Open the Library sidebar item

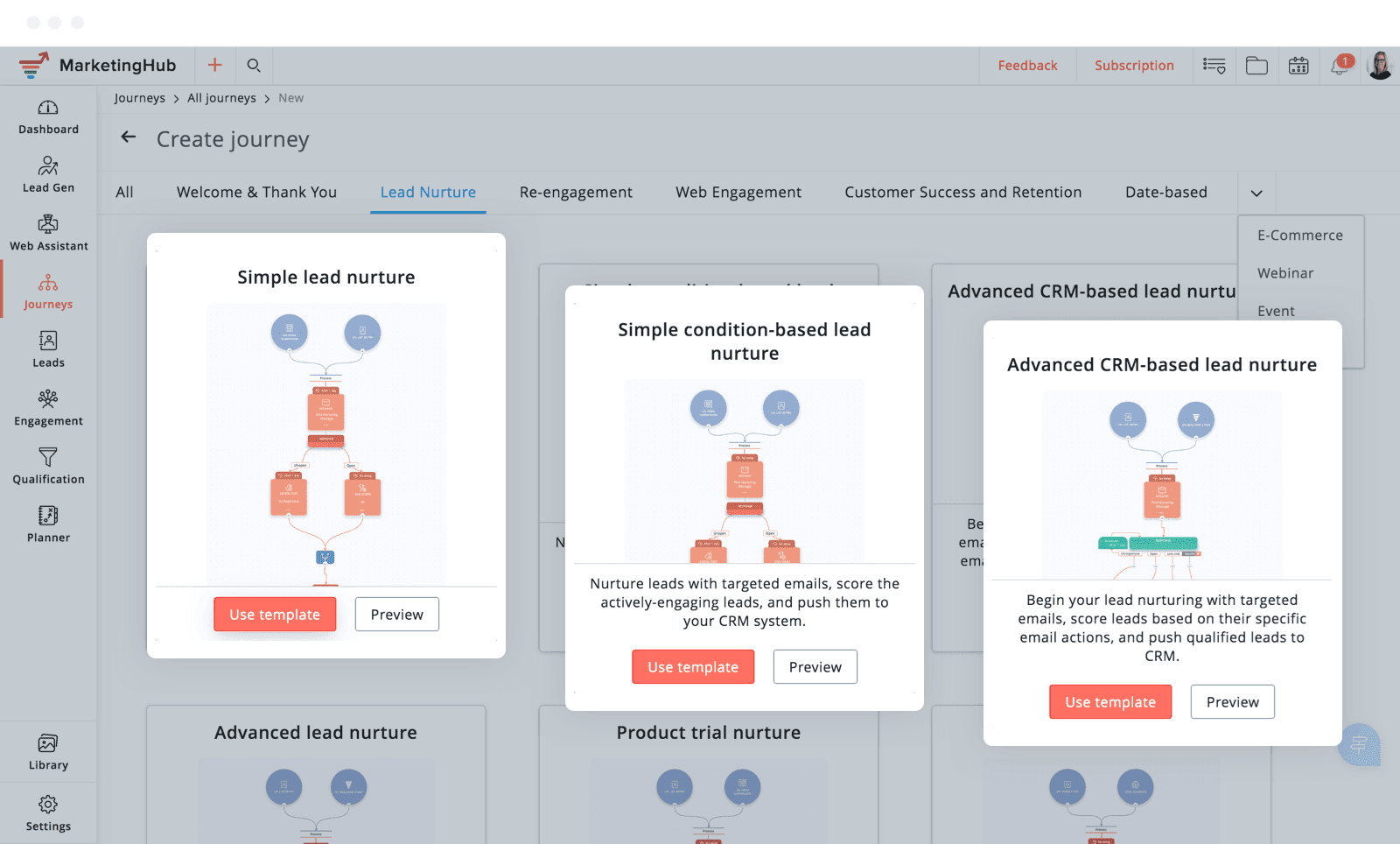(48, 753)
